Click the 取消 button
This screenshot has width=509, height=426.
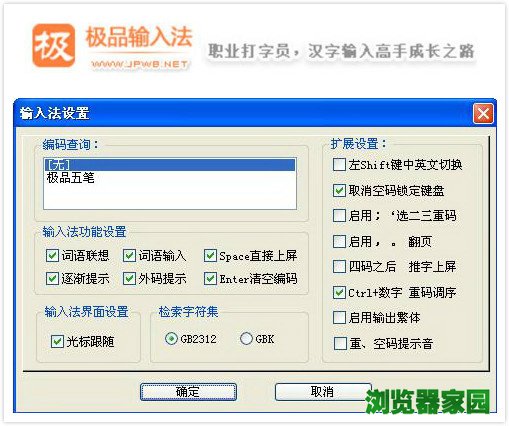(322, 392)
